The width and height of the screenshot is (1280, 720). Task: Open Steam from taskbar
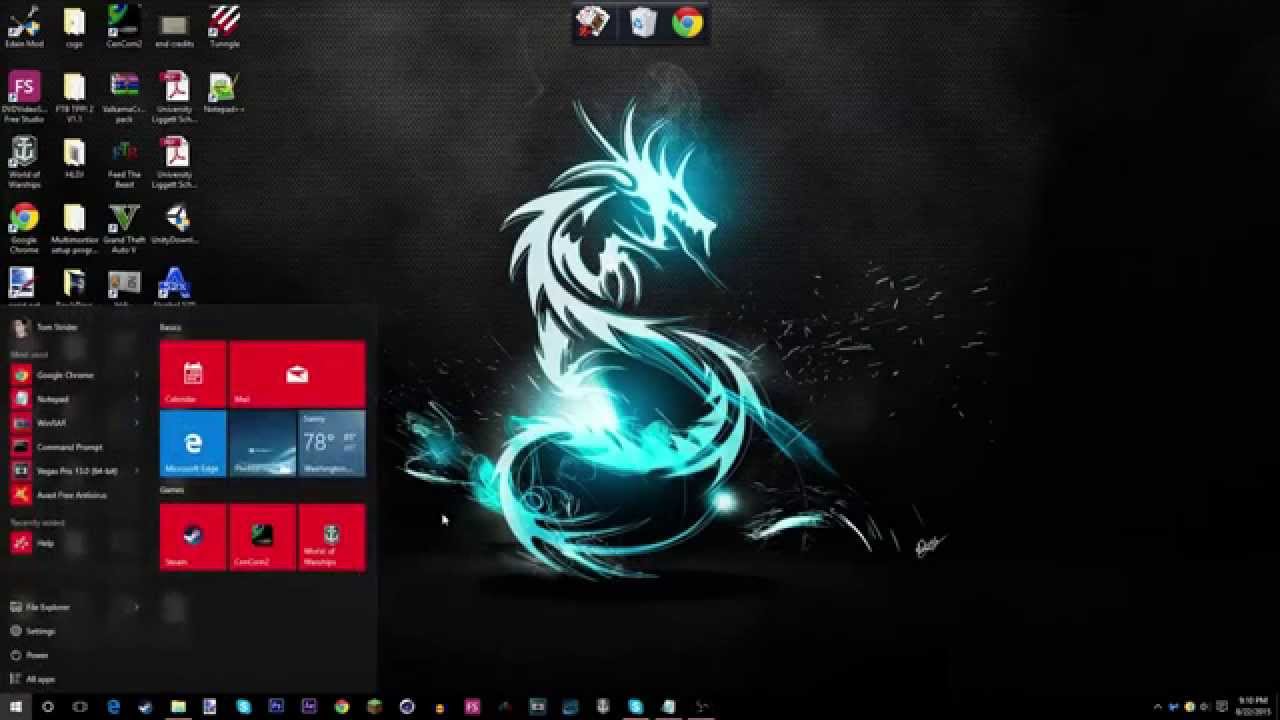146,707
